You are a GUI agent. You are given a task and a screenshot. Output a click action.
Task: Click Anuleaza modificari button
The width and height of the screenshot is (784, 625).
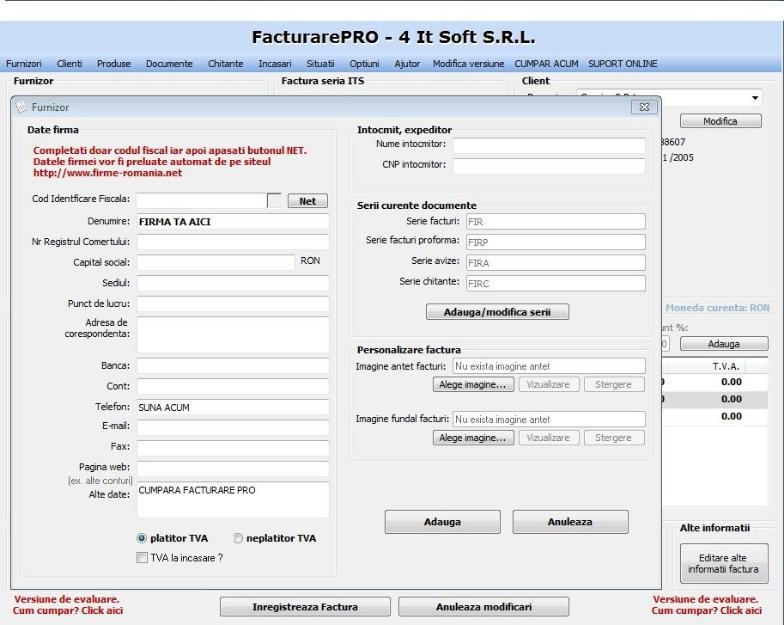coord(484,607)
